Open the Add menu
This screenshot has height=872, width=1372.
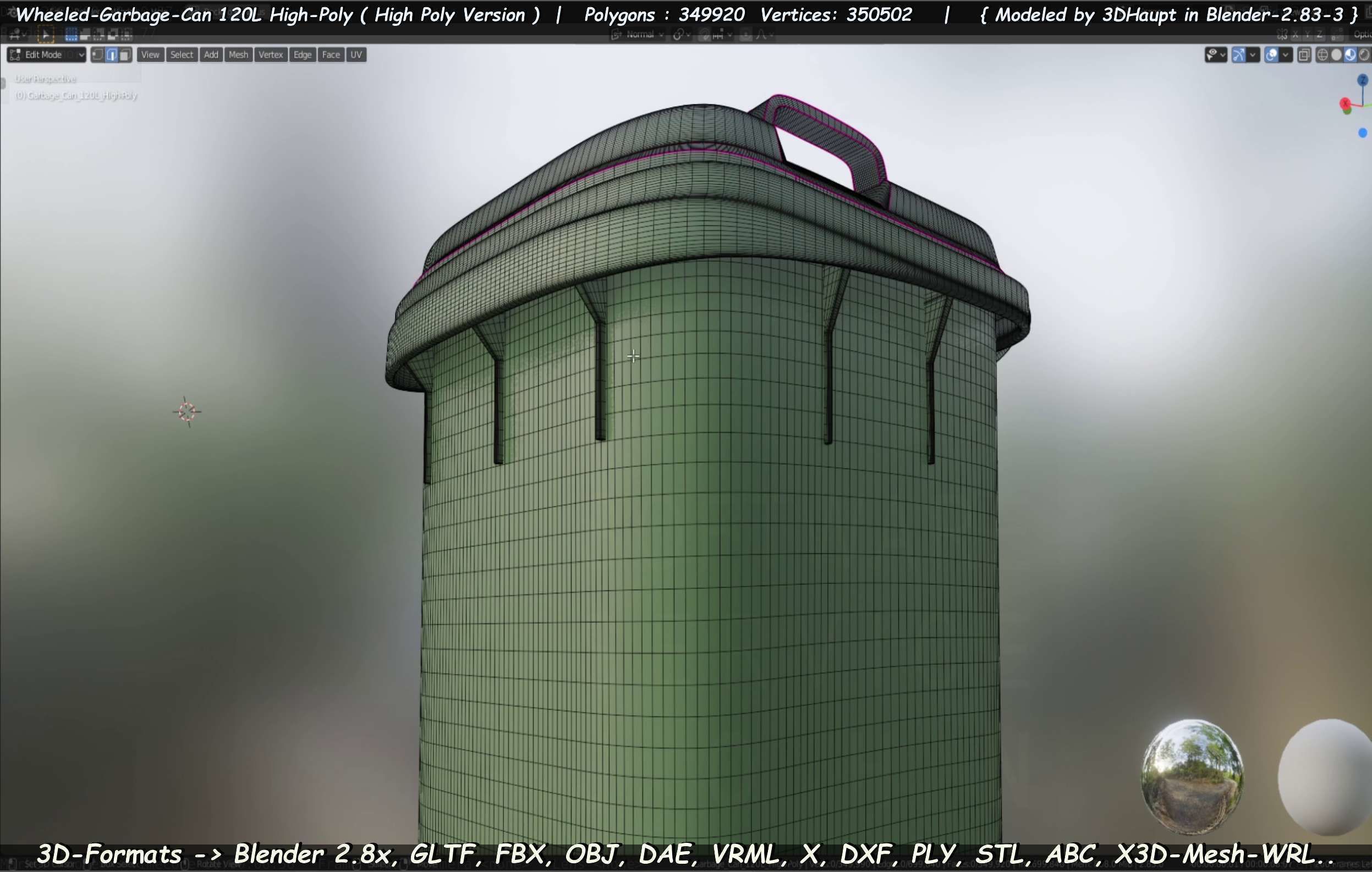[211, 54]
